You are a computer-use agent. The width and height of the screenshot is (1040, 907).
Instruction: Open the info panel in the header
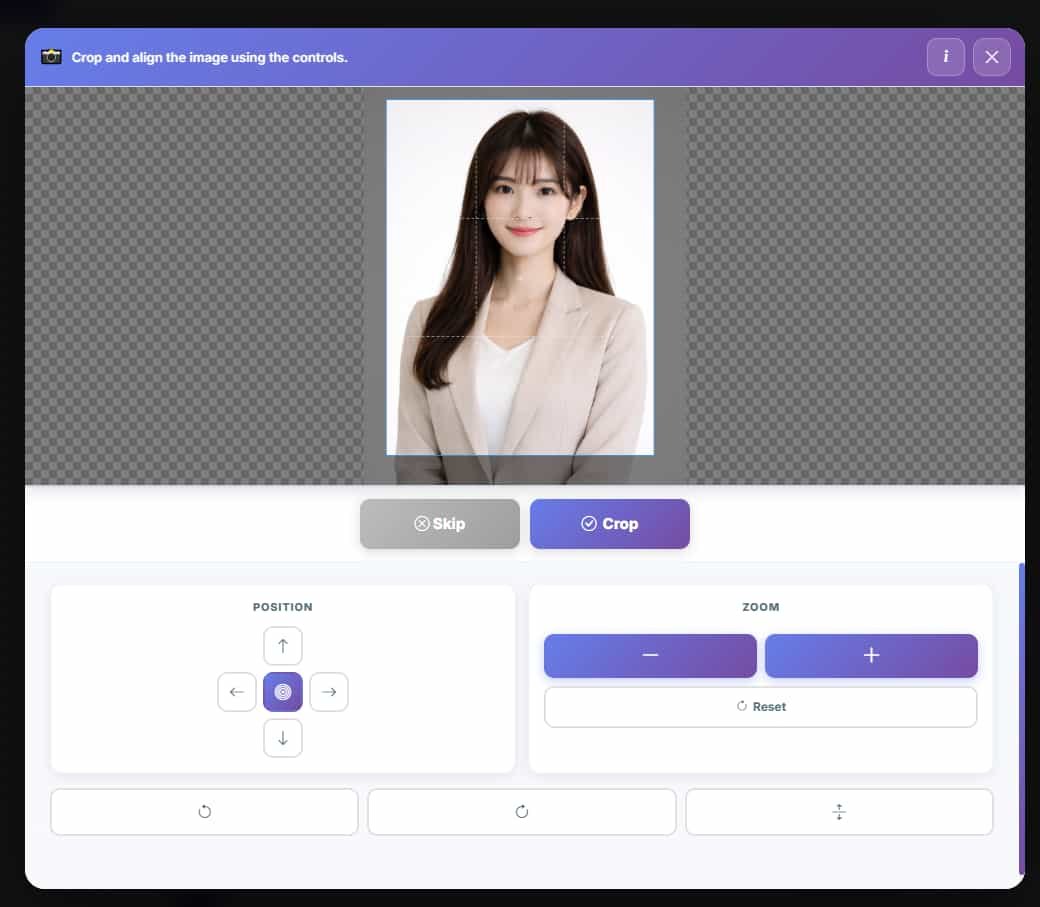click(945, 57)
